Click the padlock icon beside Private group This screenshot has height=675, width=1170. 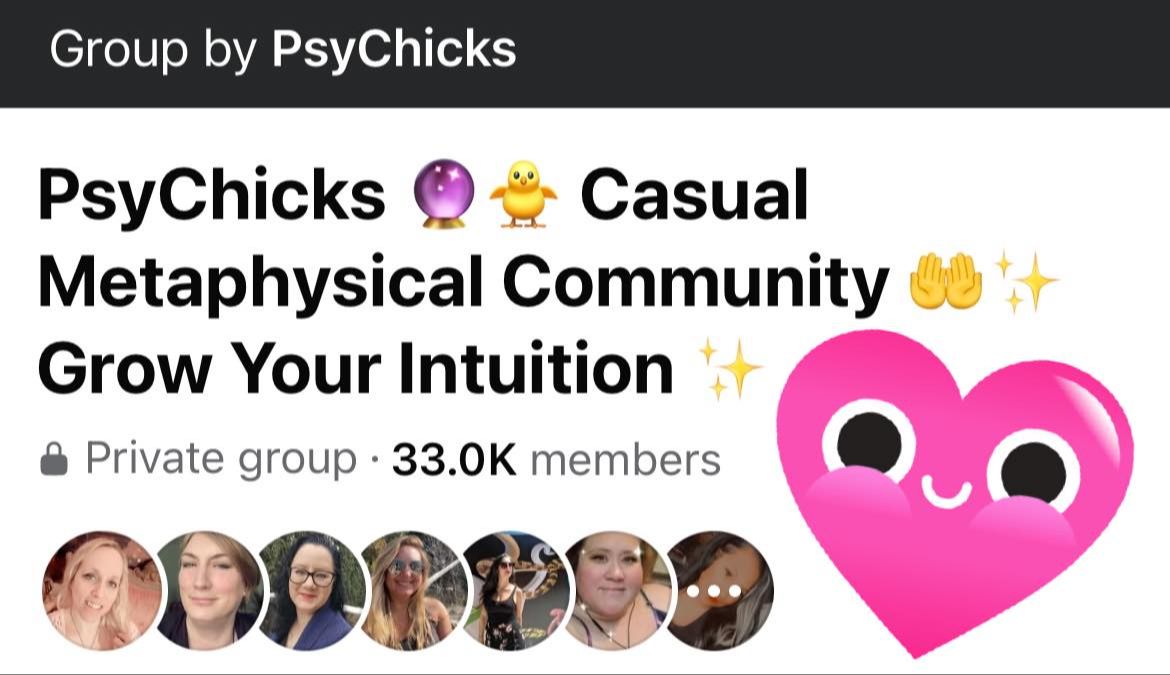(54, 459)
